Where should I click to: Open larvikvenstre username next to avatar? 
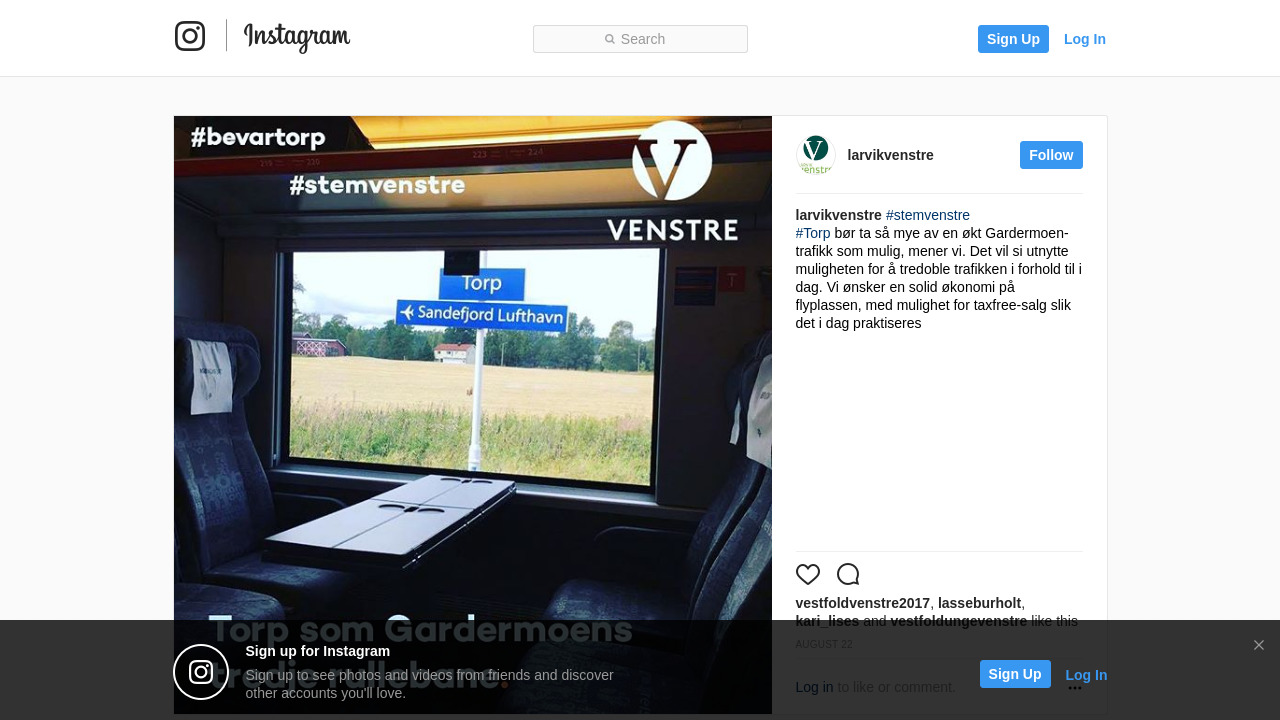point(891,155)
